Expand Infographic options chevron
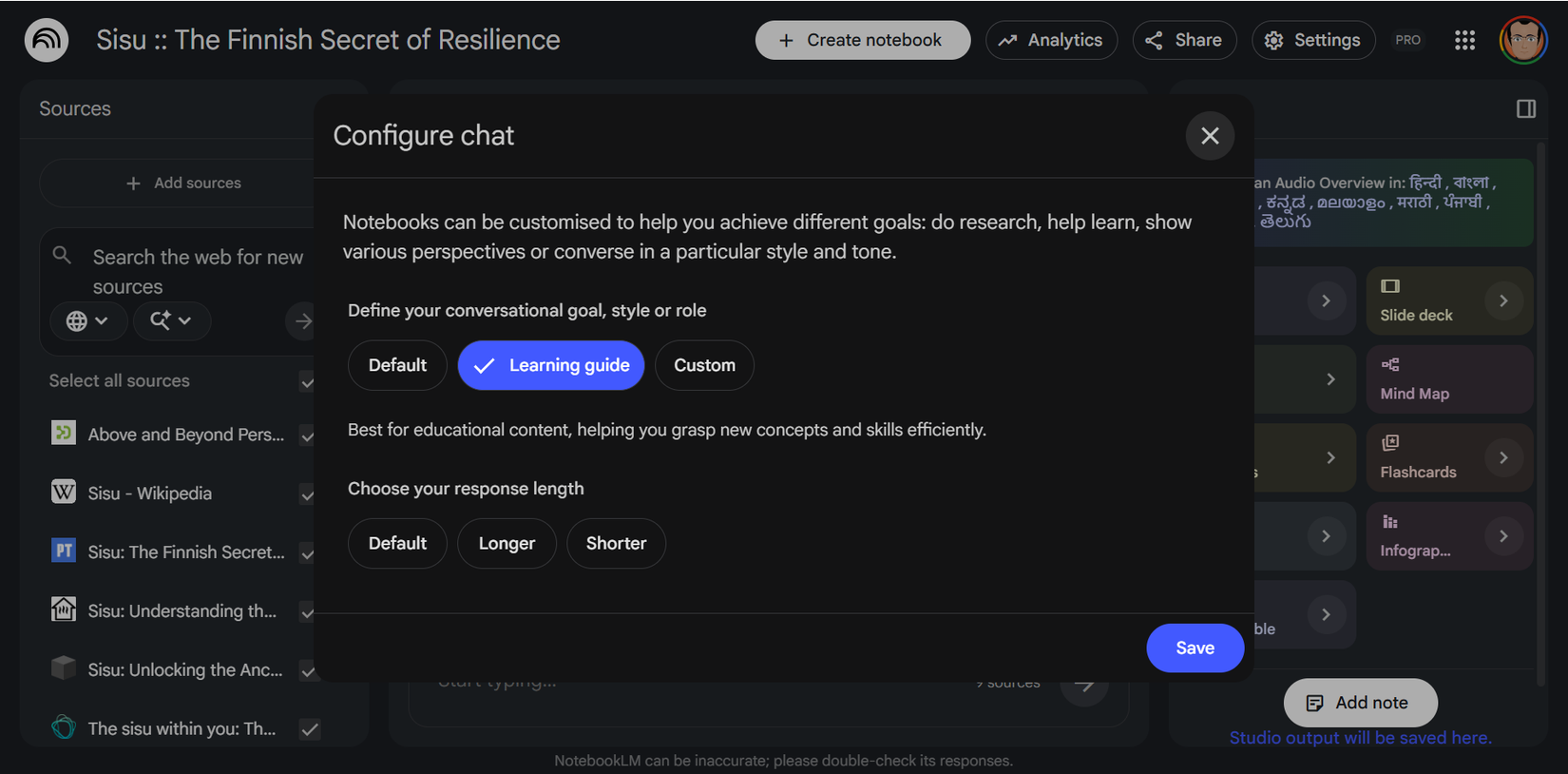Viewport: 1568px width, 774px height. 1503,536
